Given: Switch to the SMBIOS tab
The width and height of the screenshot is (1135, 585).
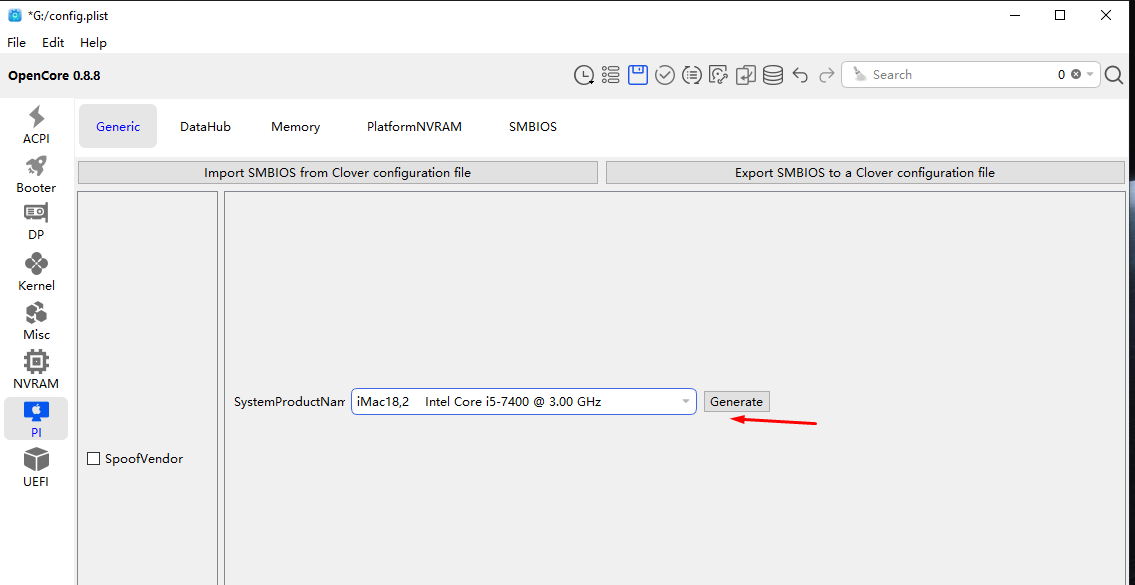Looking at the screenshot, I should click(x=533, y=126).
